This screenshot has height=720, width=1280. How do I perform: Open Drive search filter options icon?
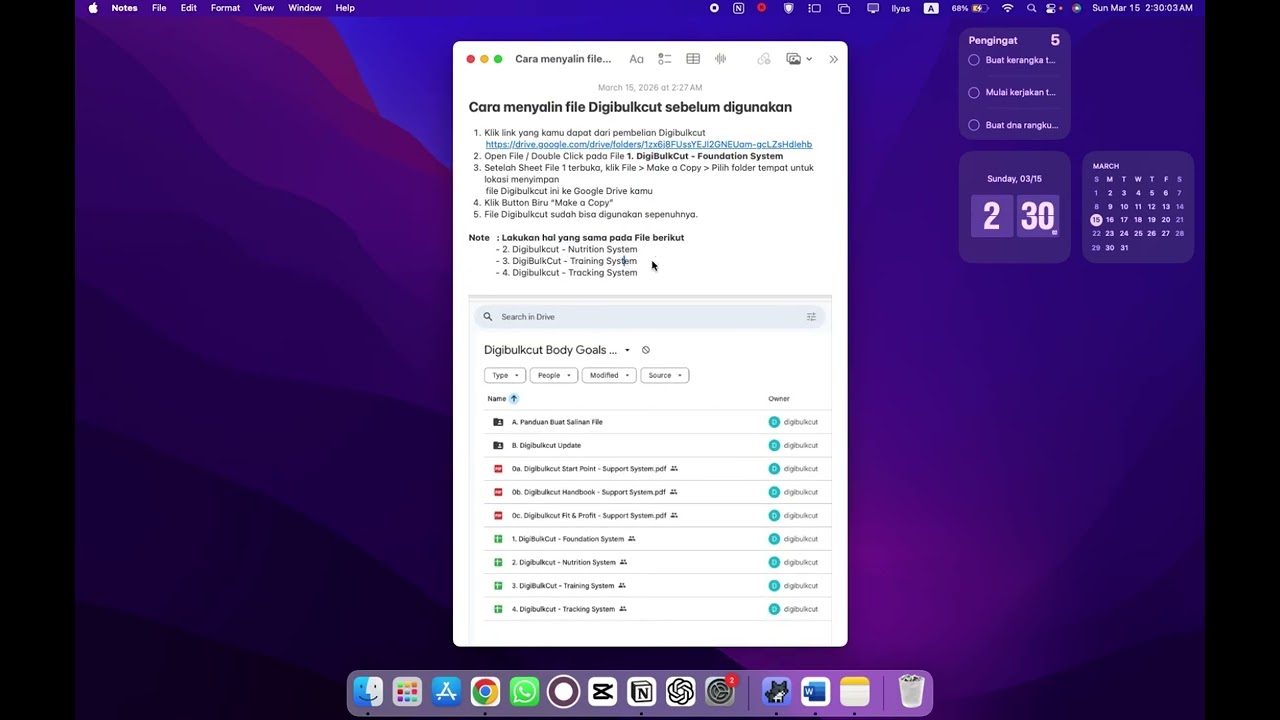(x=811, y=317)
